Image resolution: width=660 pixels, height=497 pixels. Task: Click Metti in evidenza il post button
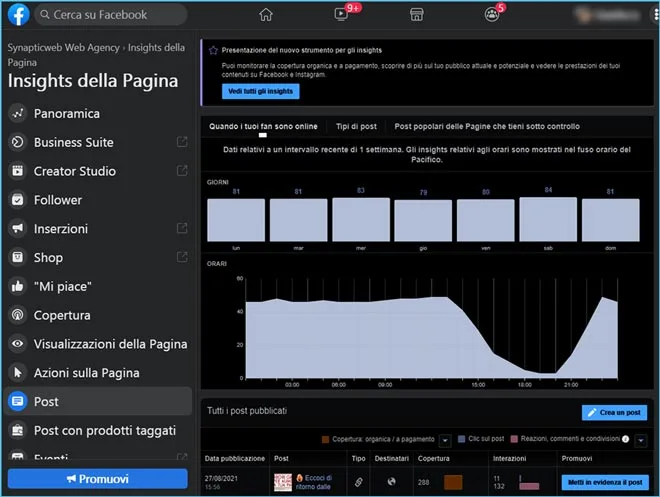coord(605,482)
